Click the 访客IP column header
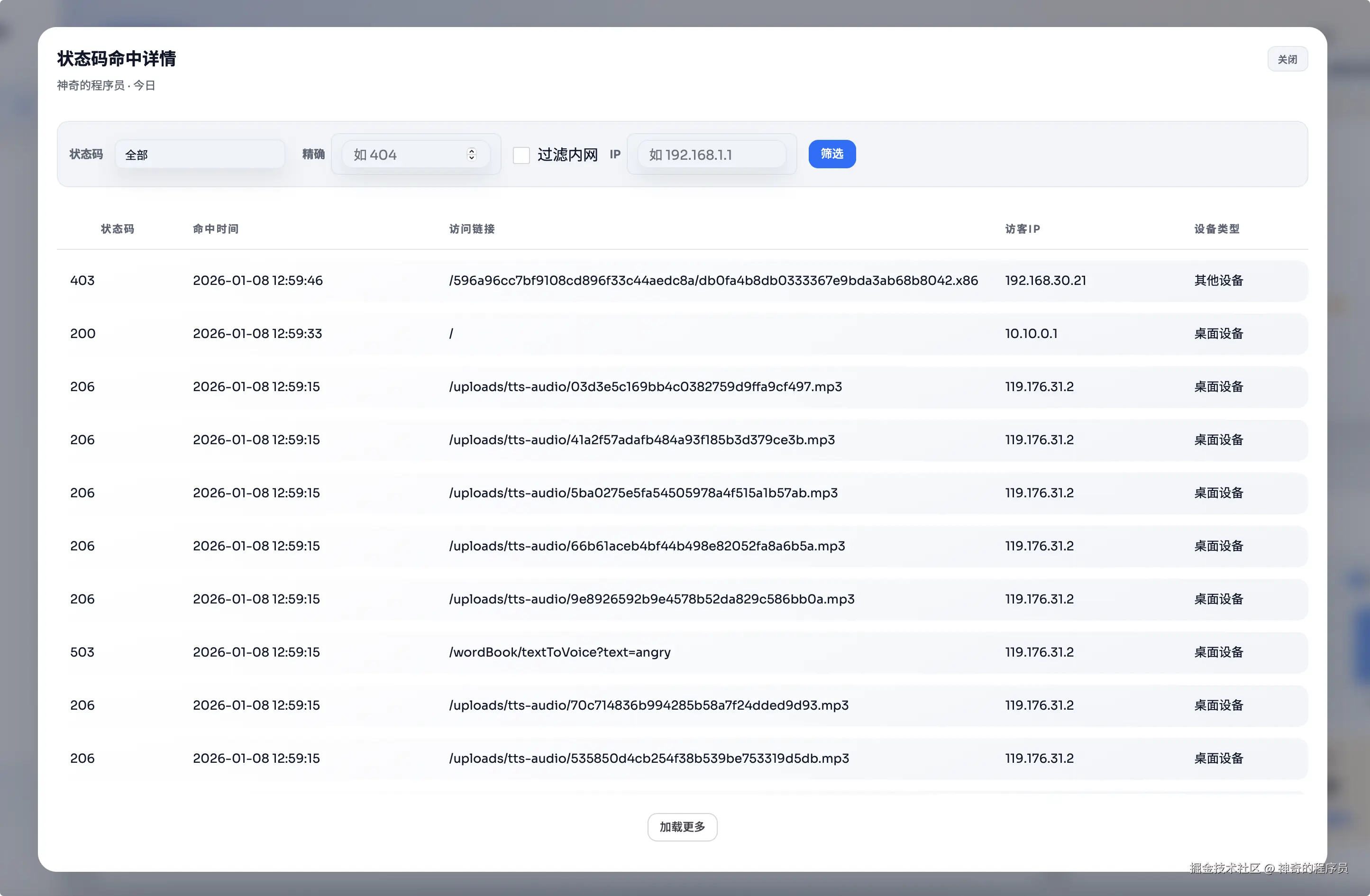1370x896 pixels. pos(1023,229)
